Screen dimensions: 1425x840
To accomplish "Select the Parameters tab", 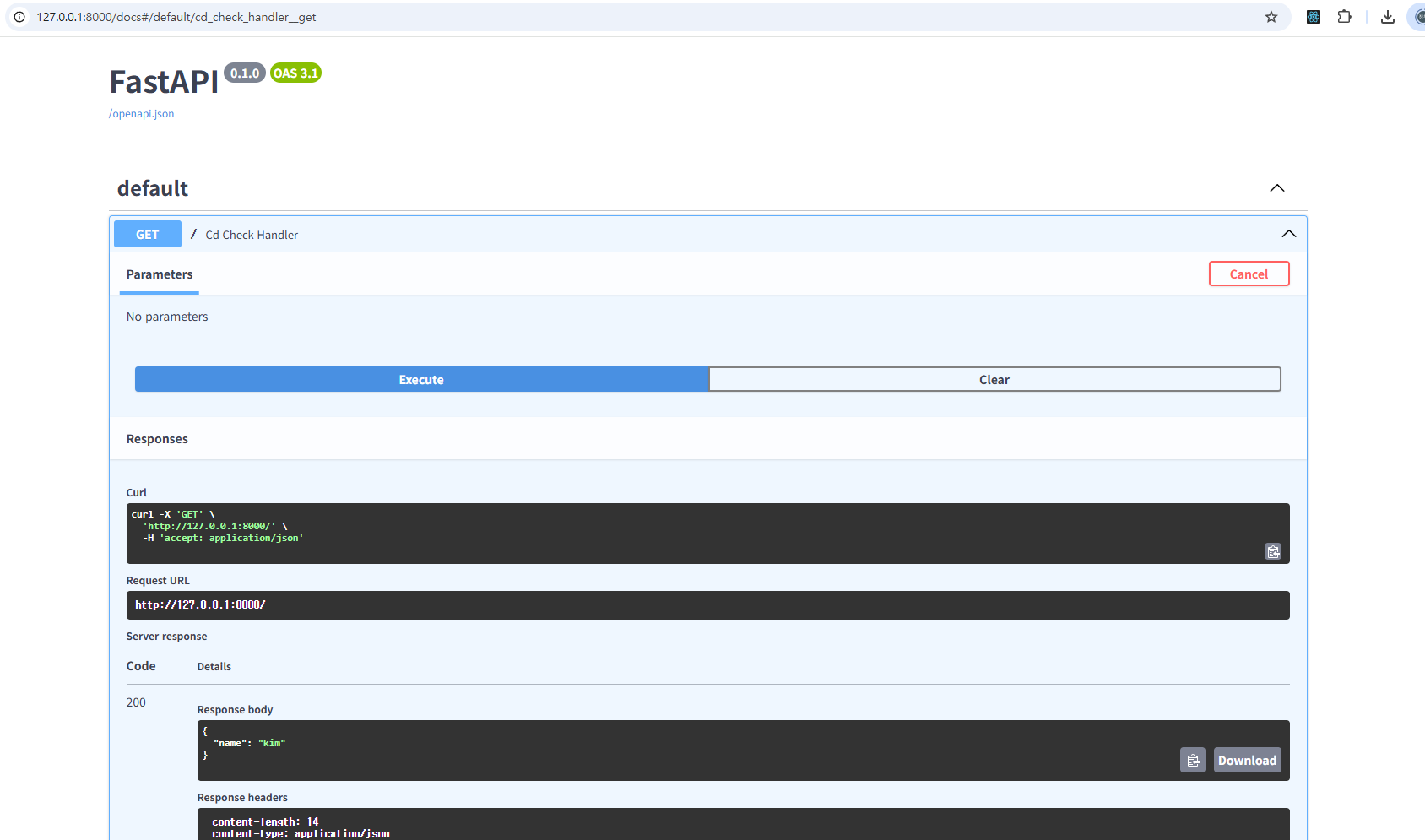I will click(160, 274).
